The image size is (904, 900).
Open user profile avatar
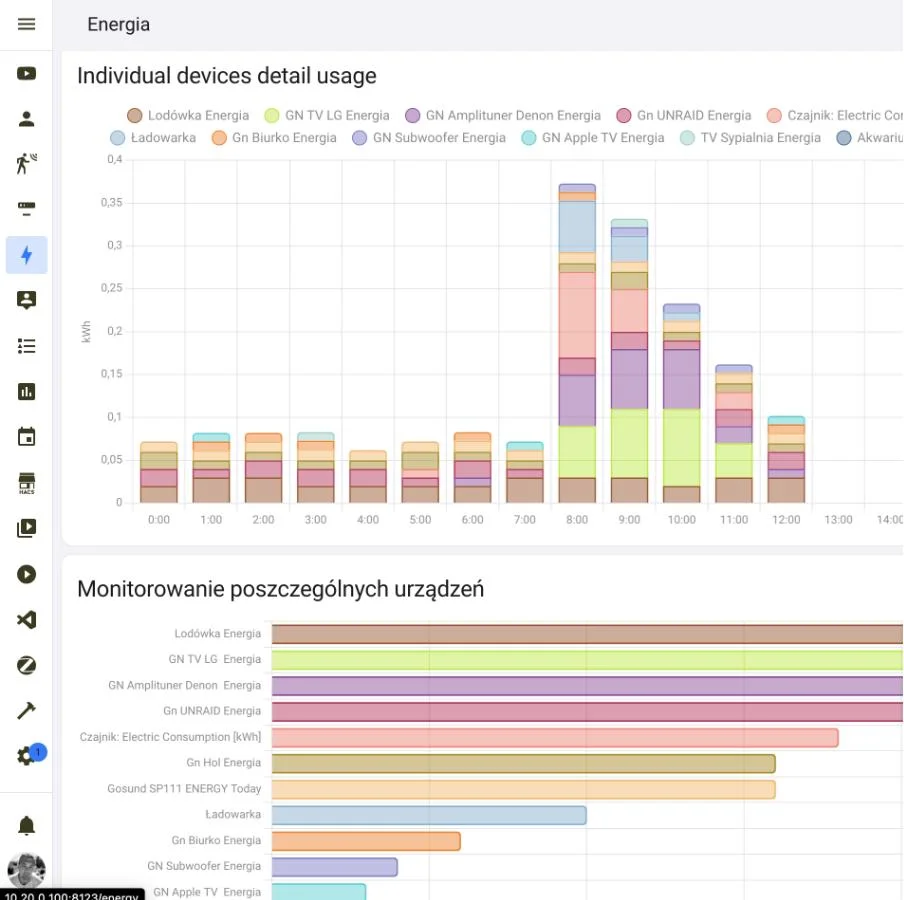pyautogui.click(x=27, y=870)
